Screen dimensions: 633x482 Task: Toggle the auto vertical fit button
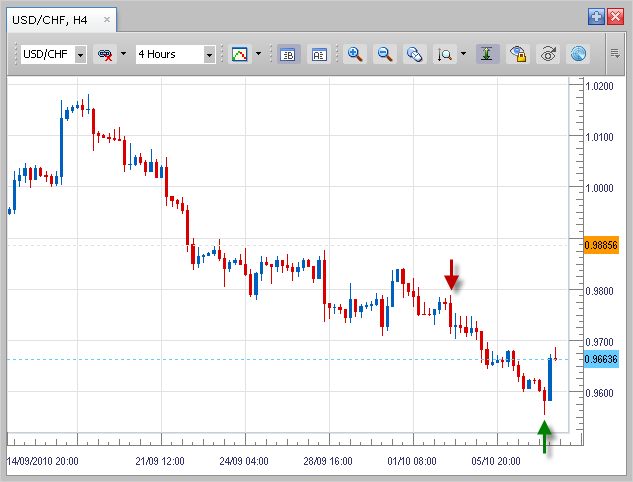pyautogui.click(x=487, y=54)
